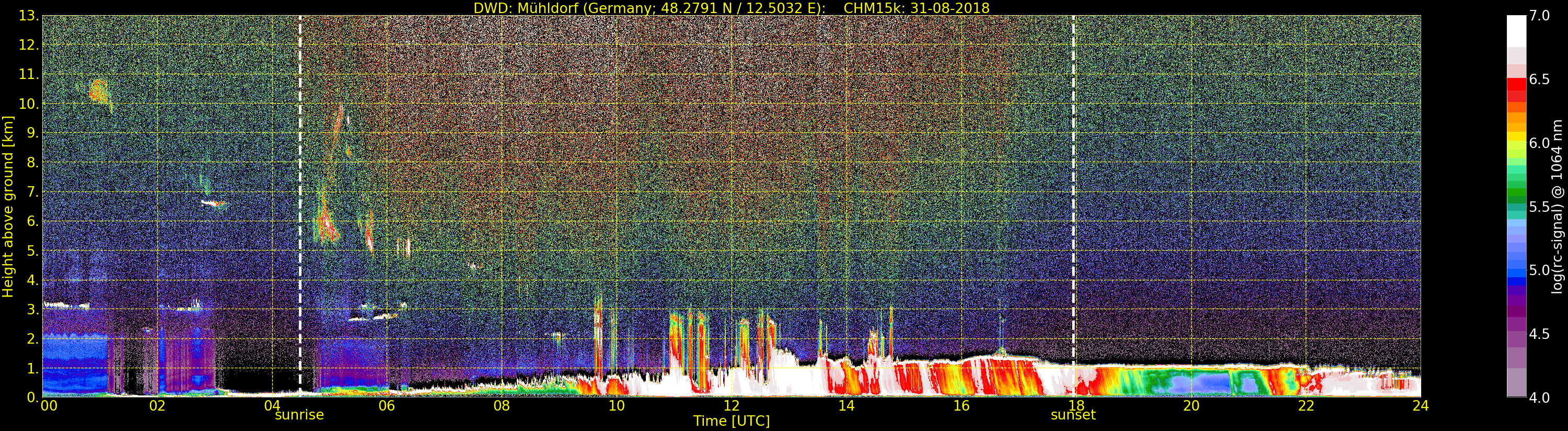
Task: Click the 13 tick on the height axis
Action: [x=27, y=16]
